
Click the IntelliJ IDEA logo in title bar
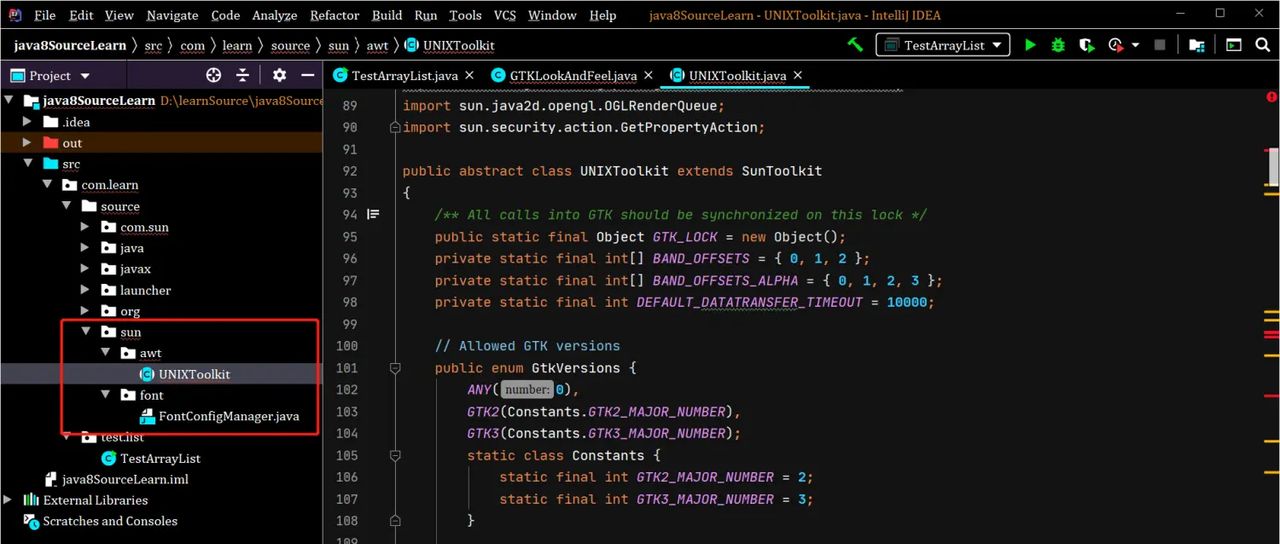(15, 15)
